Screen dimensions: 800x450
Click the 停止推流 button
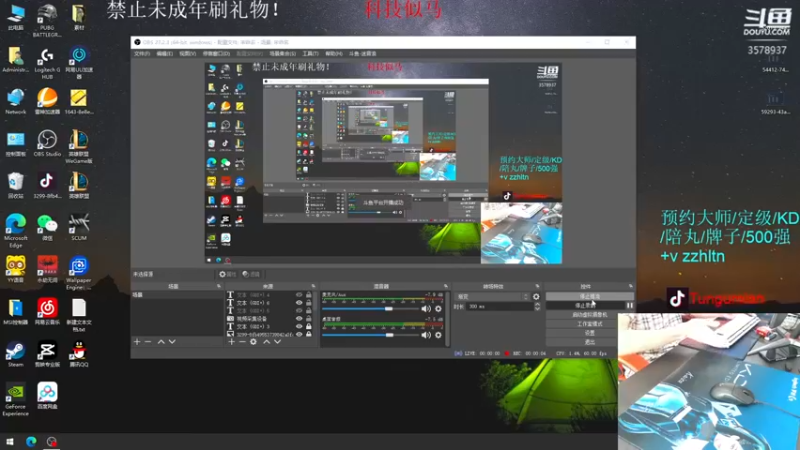coord(590,296)
